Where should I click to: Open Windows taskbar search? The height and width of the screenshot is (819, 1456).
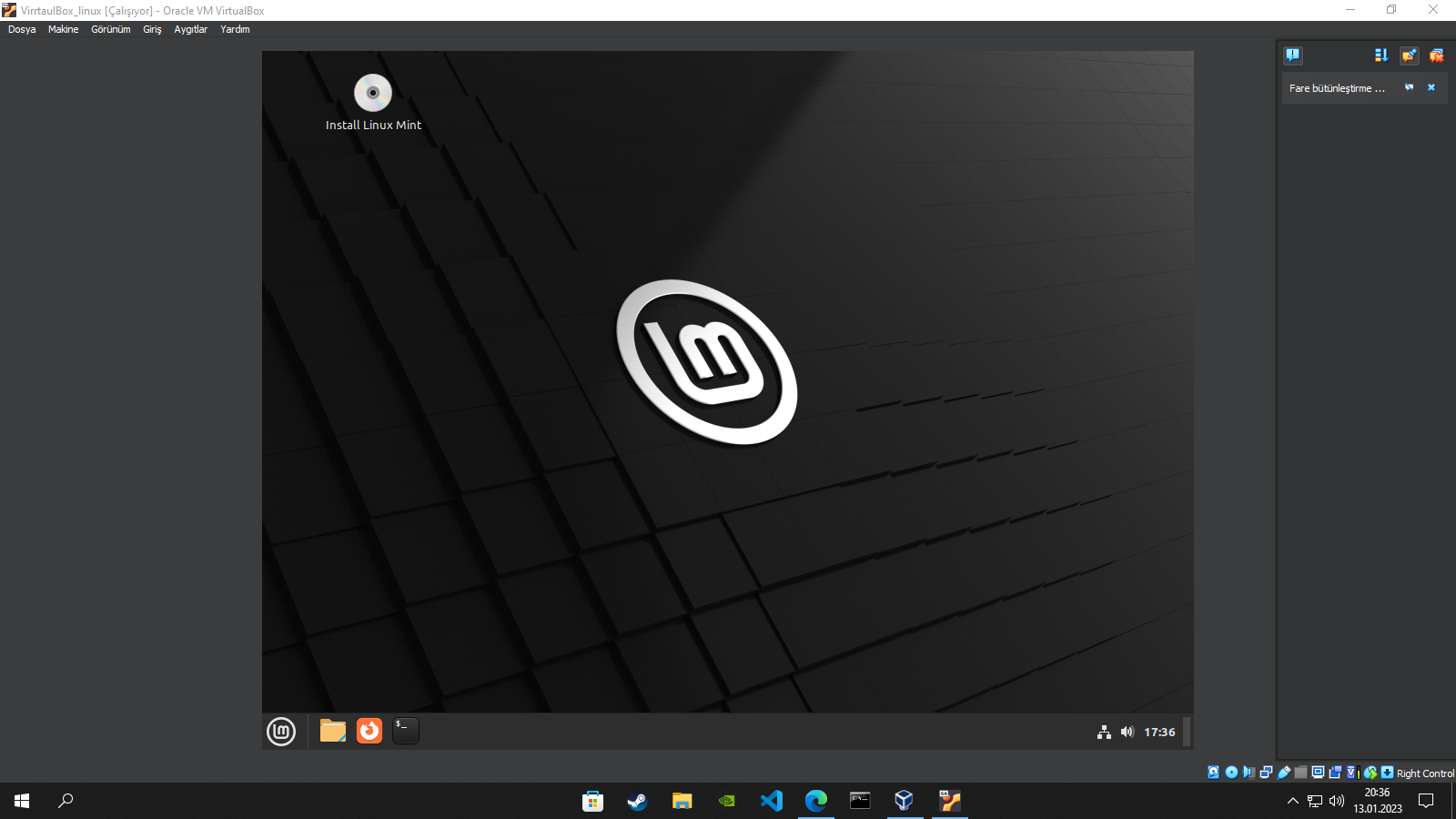66,801
